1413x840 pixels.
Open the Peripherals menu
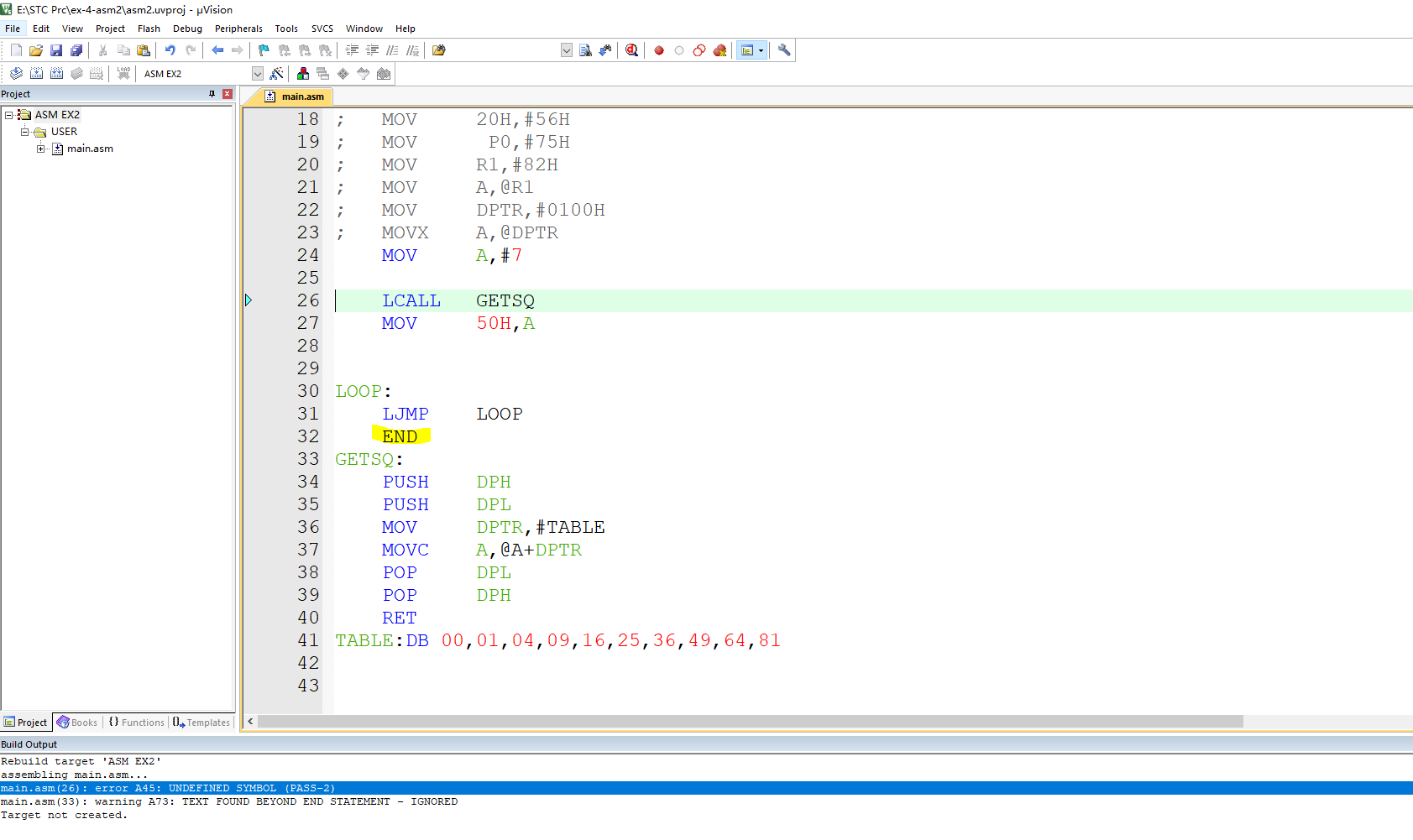[238, 29]
